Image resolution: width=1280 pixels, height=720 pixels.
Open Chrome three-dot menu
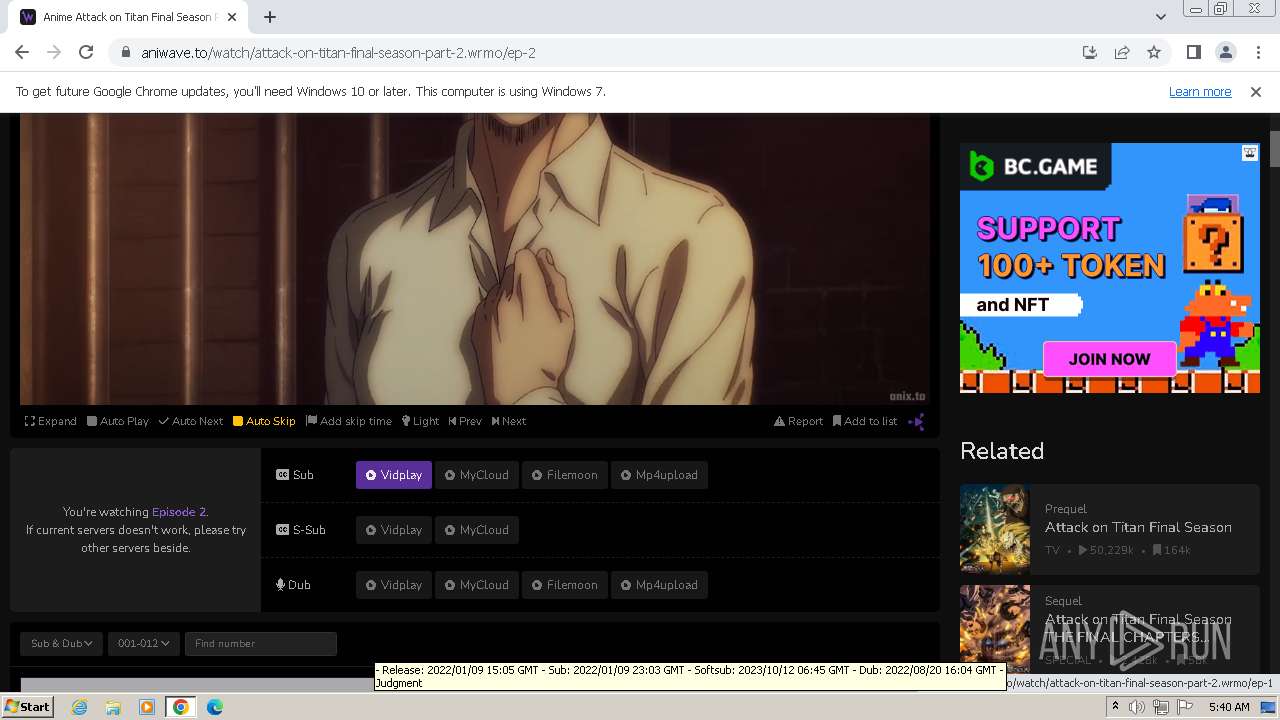coord(1258,53)
